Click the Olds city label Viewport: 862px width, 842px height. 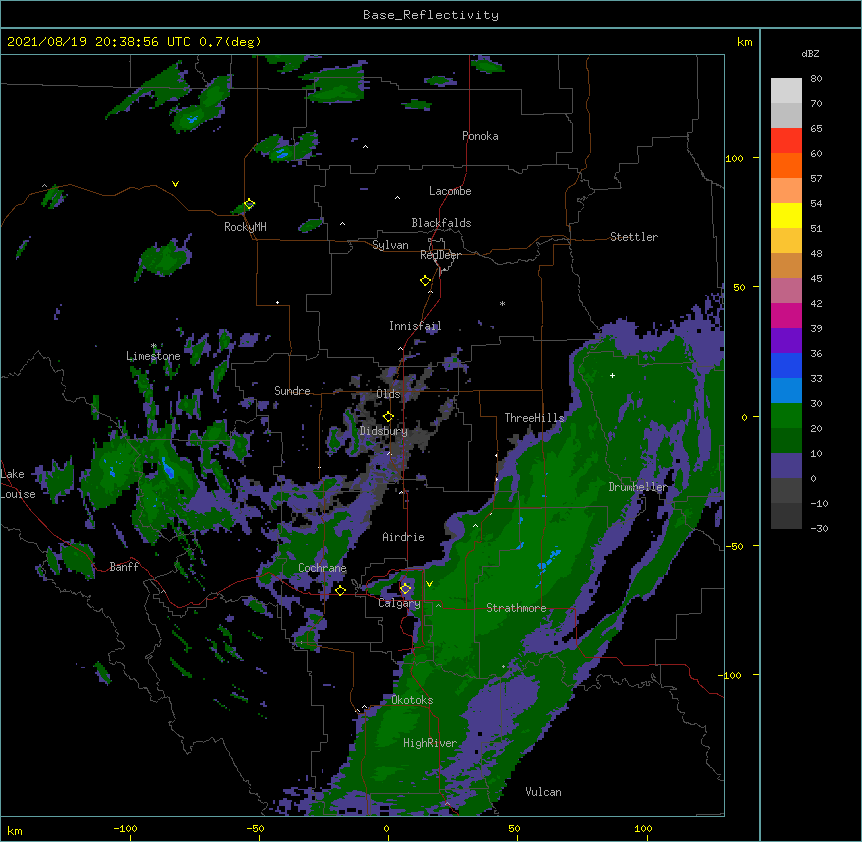[388, 394]
